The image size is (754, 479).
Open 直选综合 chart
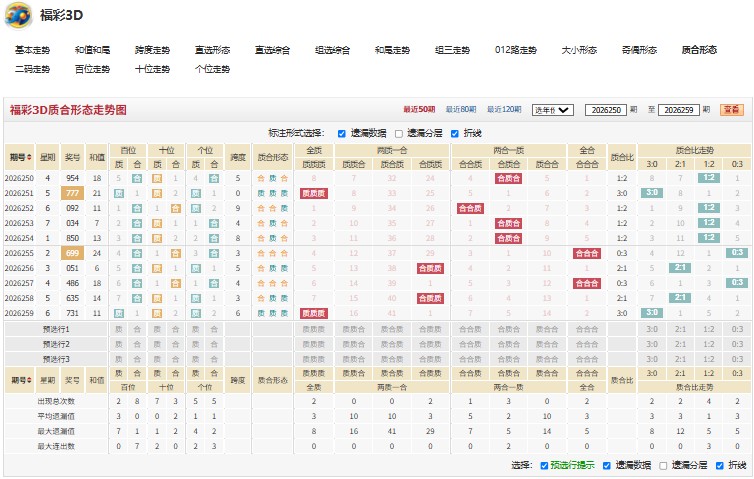[x=273, y=50]
